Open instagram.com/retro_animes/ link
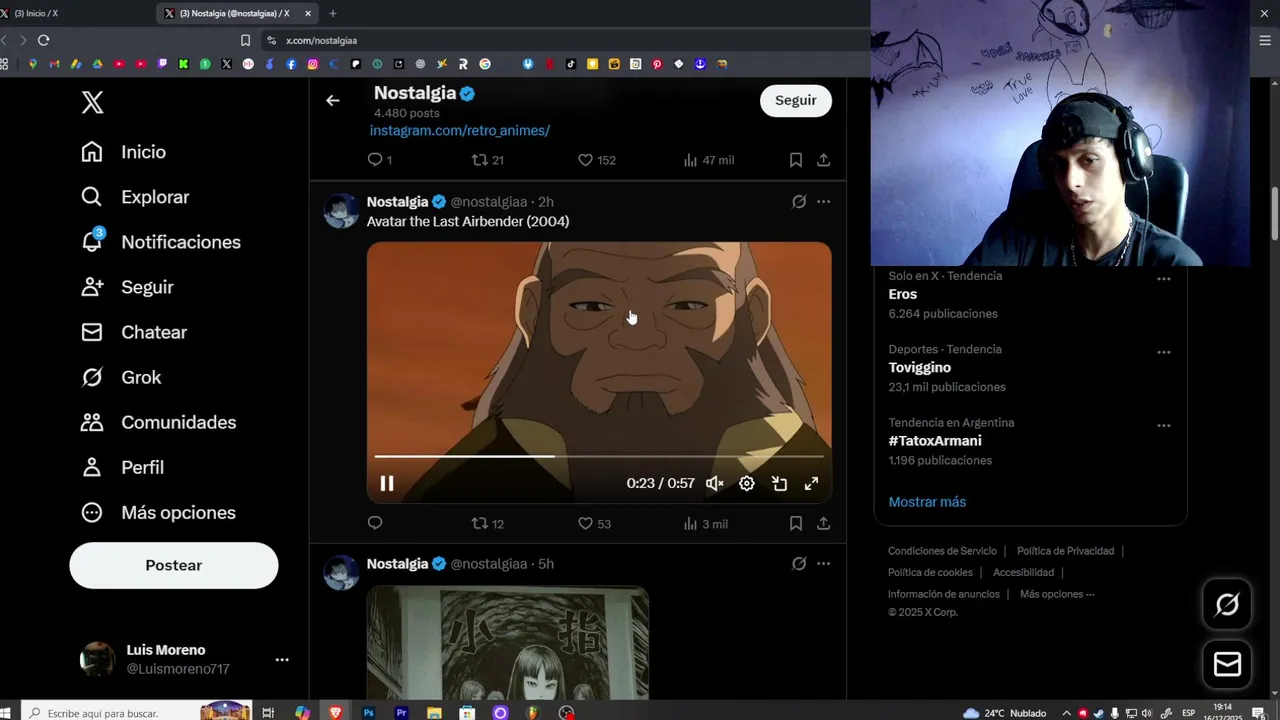 click(460, 131)
